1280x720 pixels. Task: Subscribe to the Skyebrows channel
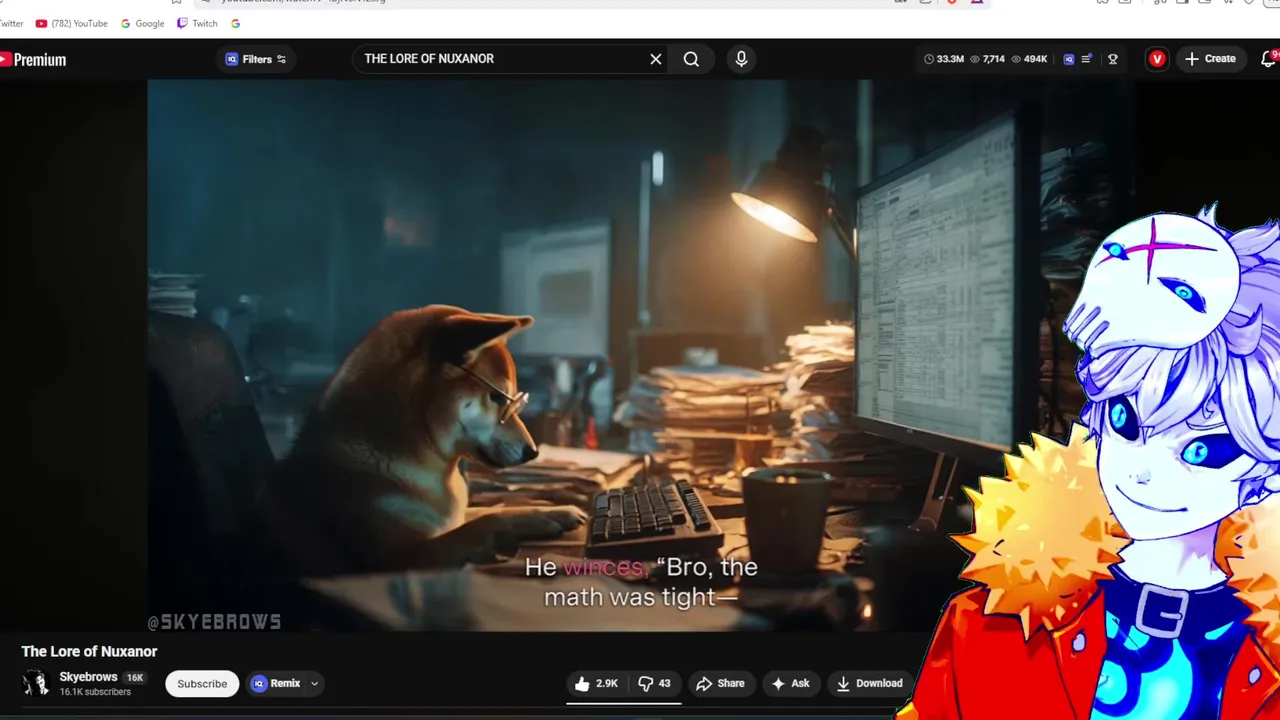point(202,684)
